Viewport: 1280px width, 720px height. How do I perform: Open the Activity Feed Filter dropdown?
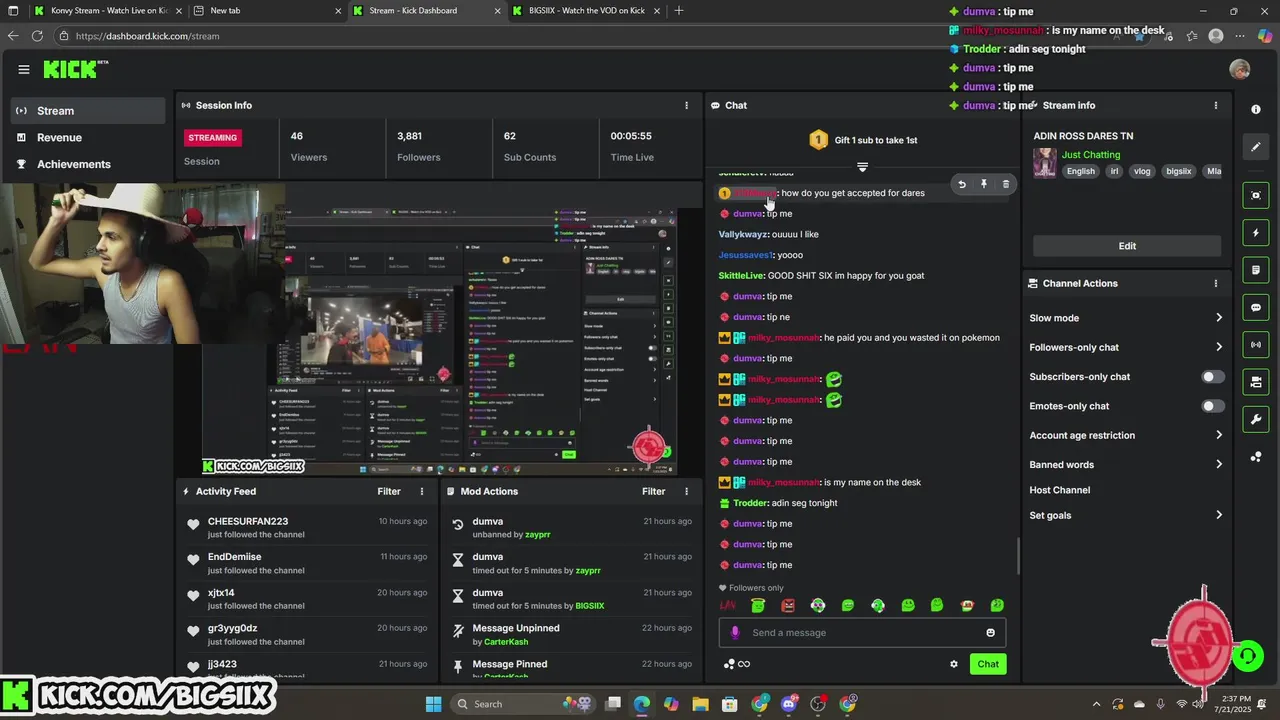(389, 491)
